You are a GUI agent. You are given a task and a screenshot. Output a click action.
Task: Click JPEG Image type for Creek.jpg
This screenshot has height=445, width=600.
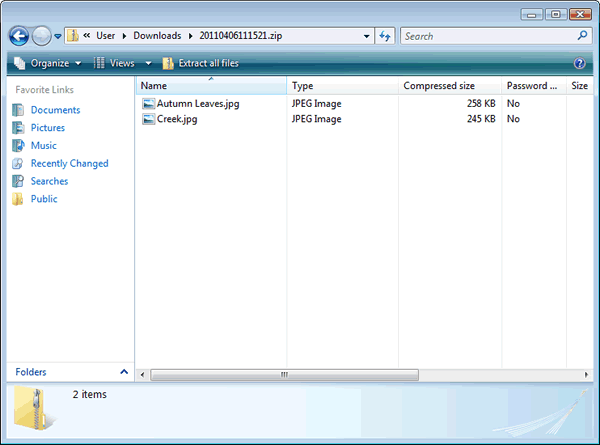coord(316,119)
